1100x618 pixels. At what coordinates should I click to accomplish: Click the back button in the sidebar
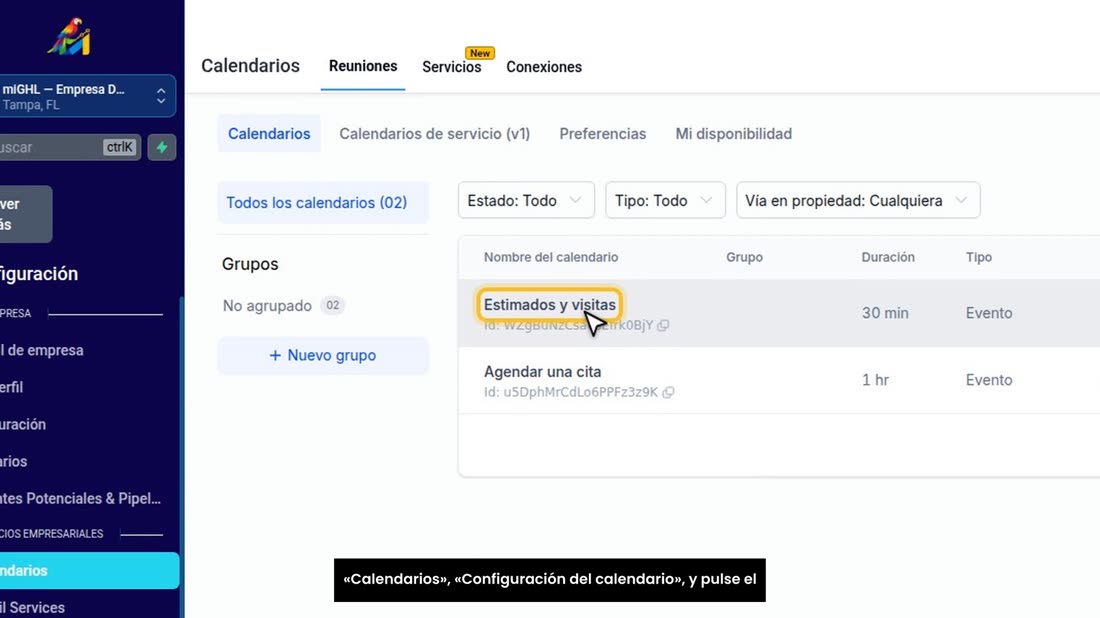click(x=26, y=214)
